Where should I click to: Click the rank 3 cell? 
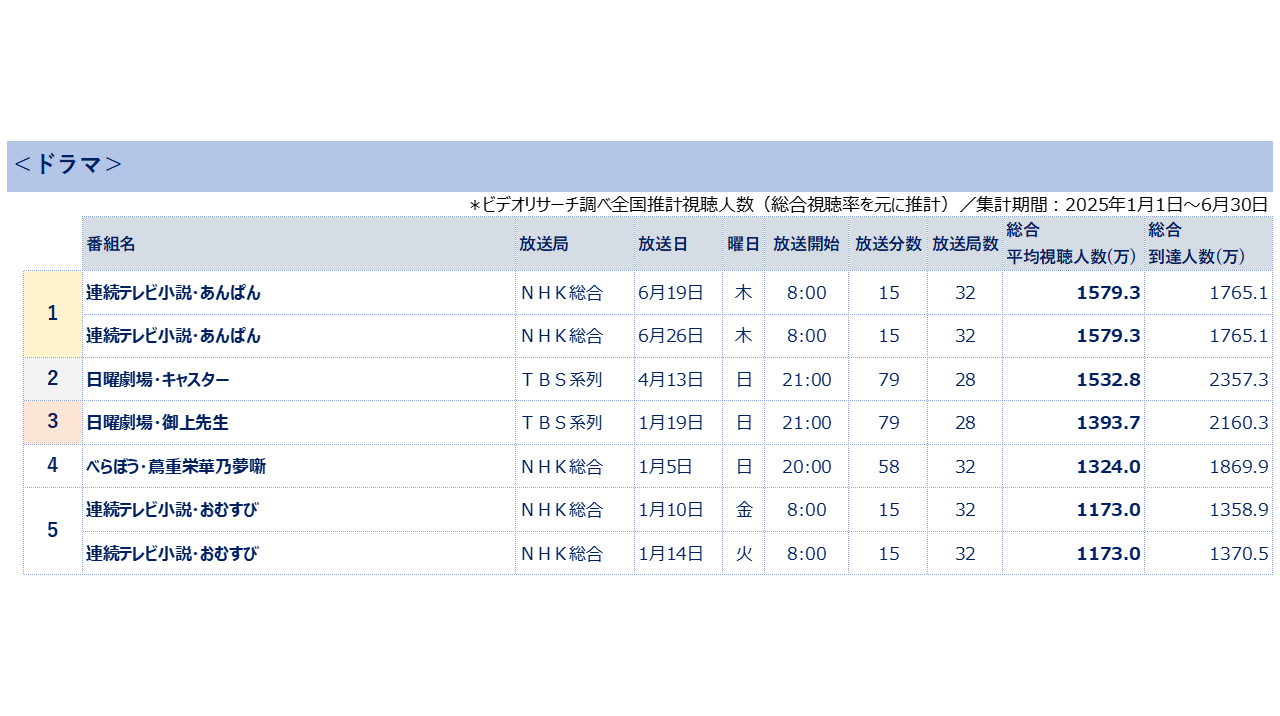pos(53,422)
